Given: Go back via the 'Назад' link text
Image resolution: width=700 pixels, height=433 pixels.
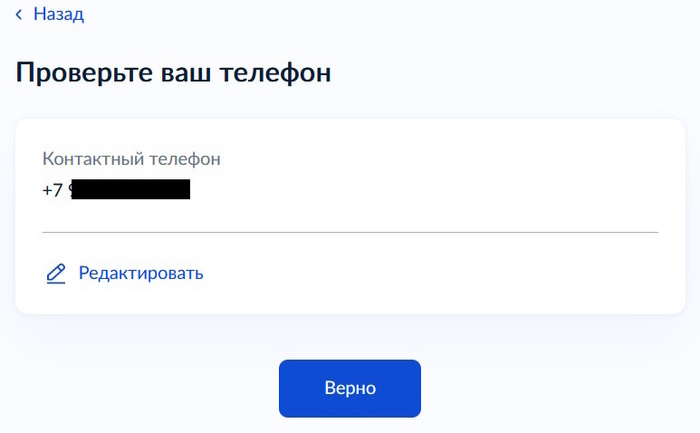Looking at the screenshot, I should click(59, 15).
